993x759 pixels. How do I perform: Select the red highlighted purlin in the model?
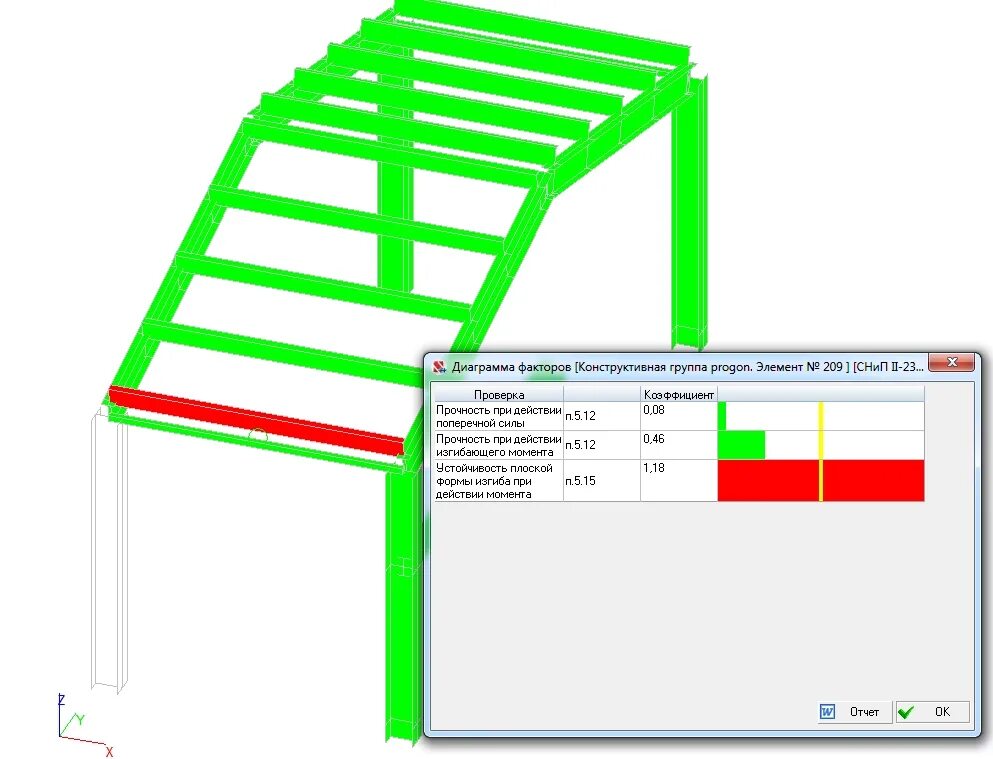256,420
